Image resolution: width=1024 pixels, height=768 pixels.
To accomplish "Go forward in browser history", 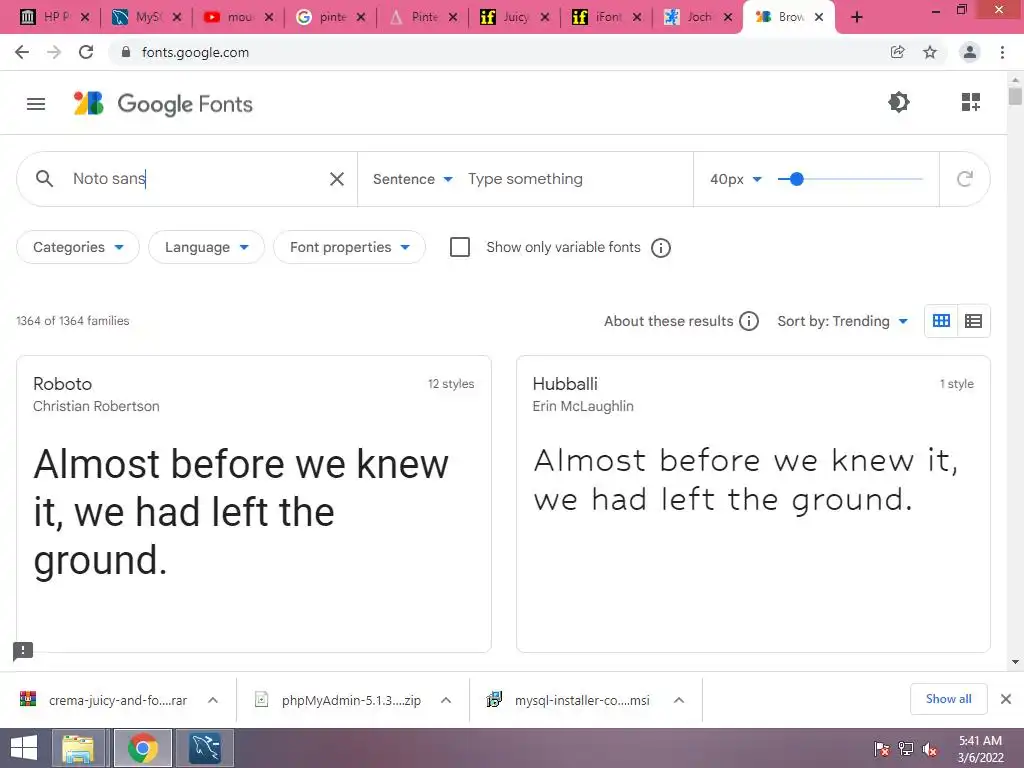I will (54, 52).
